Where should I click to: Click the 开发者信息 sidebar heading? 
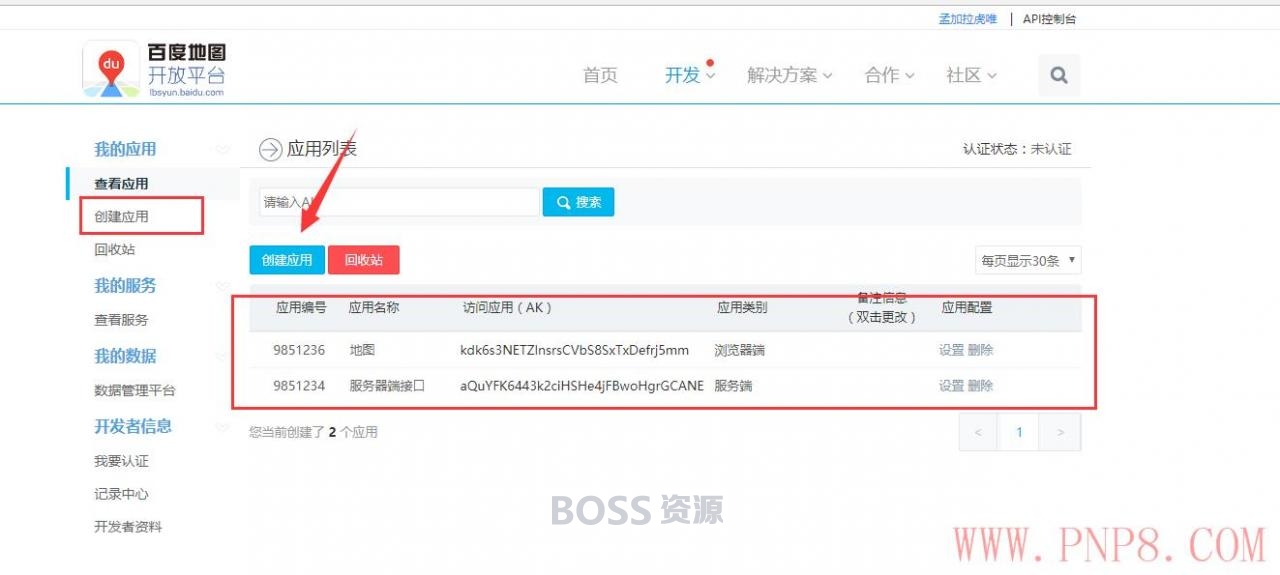pos(133,426)
